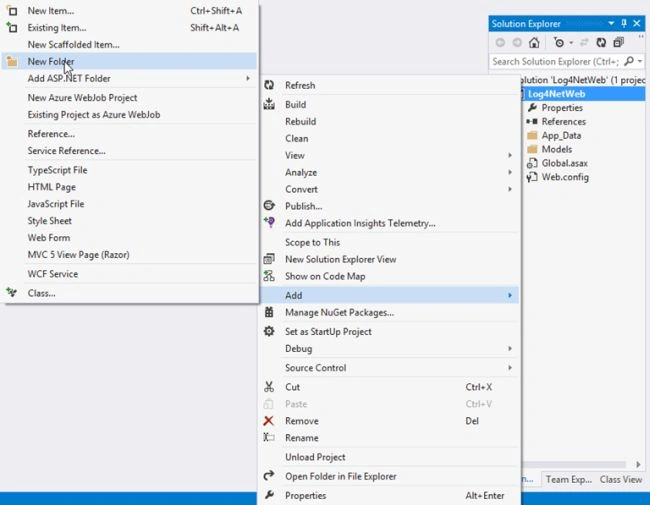This screenshot has height=505, width=650.
Task: Click the Solution 'Log4NetWeb' root node
Action: [582, 80]
